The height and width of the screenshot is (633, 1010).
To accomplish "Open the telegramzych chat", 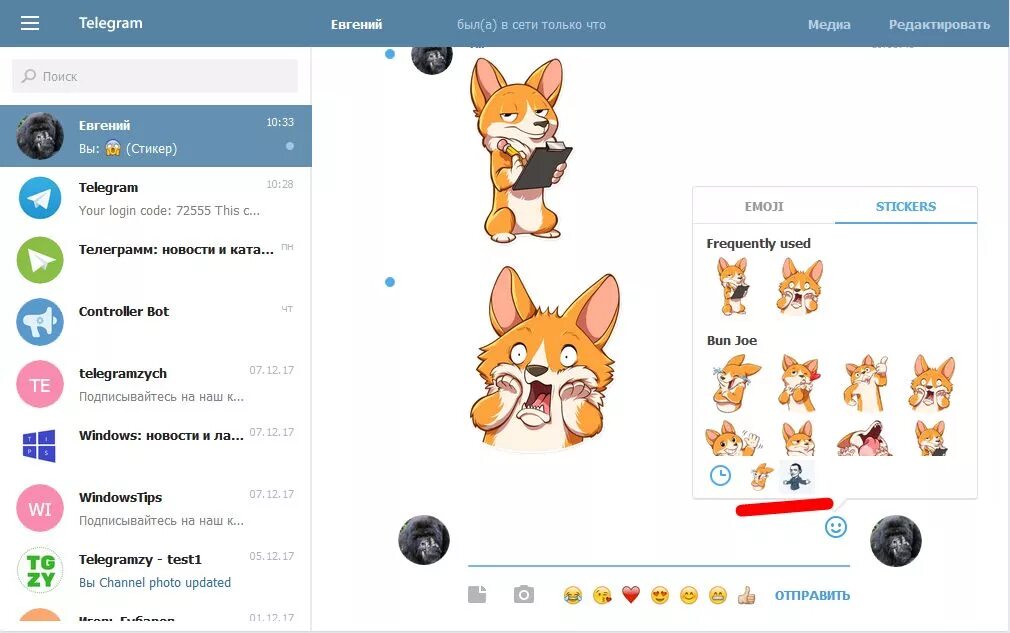I will [x=156, y=384].
